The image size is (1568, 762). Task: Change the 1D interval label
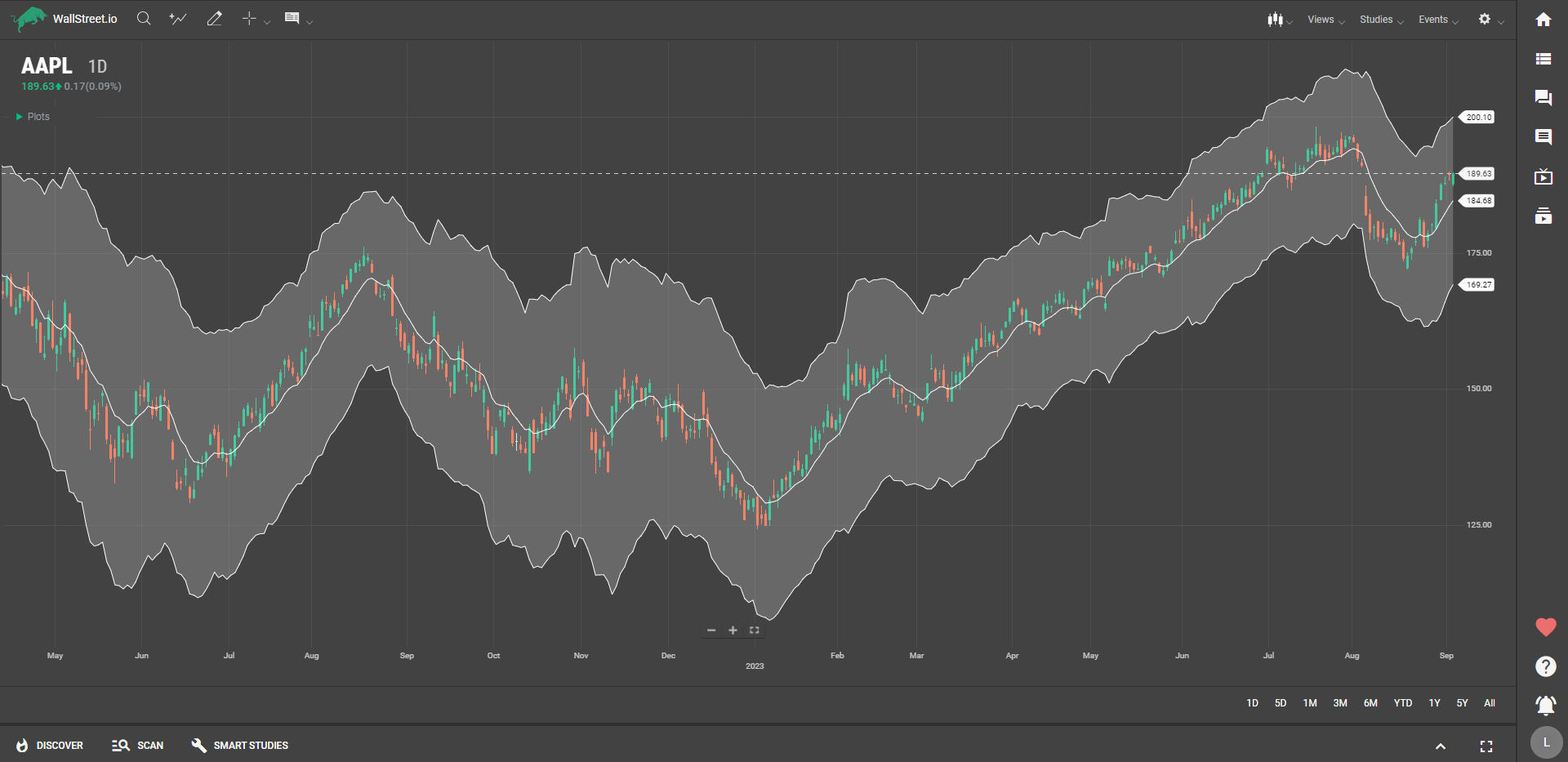(x=97, y=67)
